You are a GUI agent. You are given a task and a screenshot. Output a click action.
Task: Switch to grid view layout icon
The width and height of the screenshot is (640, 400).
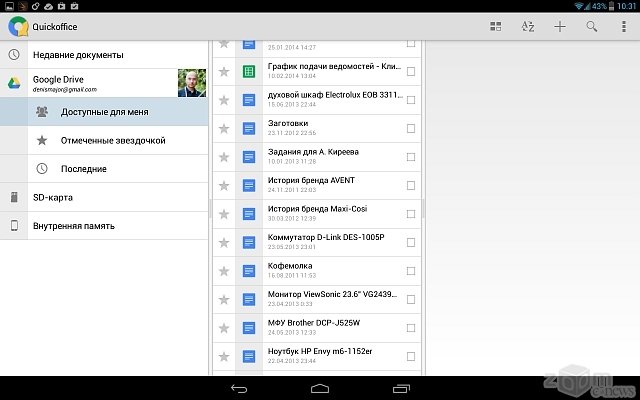coord(496,26)
